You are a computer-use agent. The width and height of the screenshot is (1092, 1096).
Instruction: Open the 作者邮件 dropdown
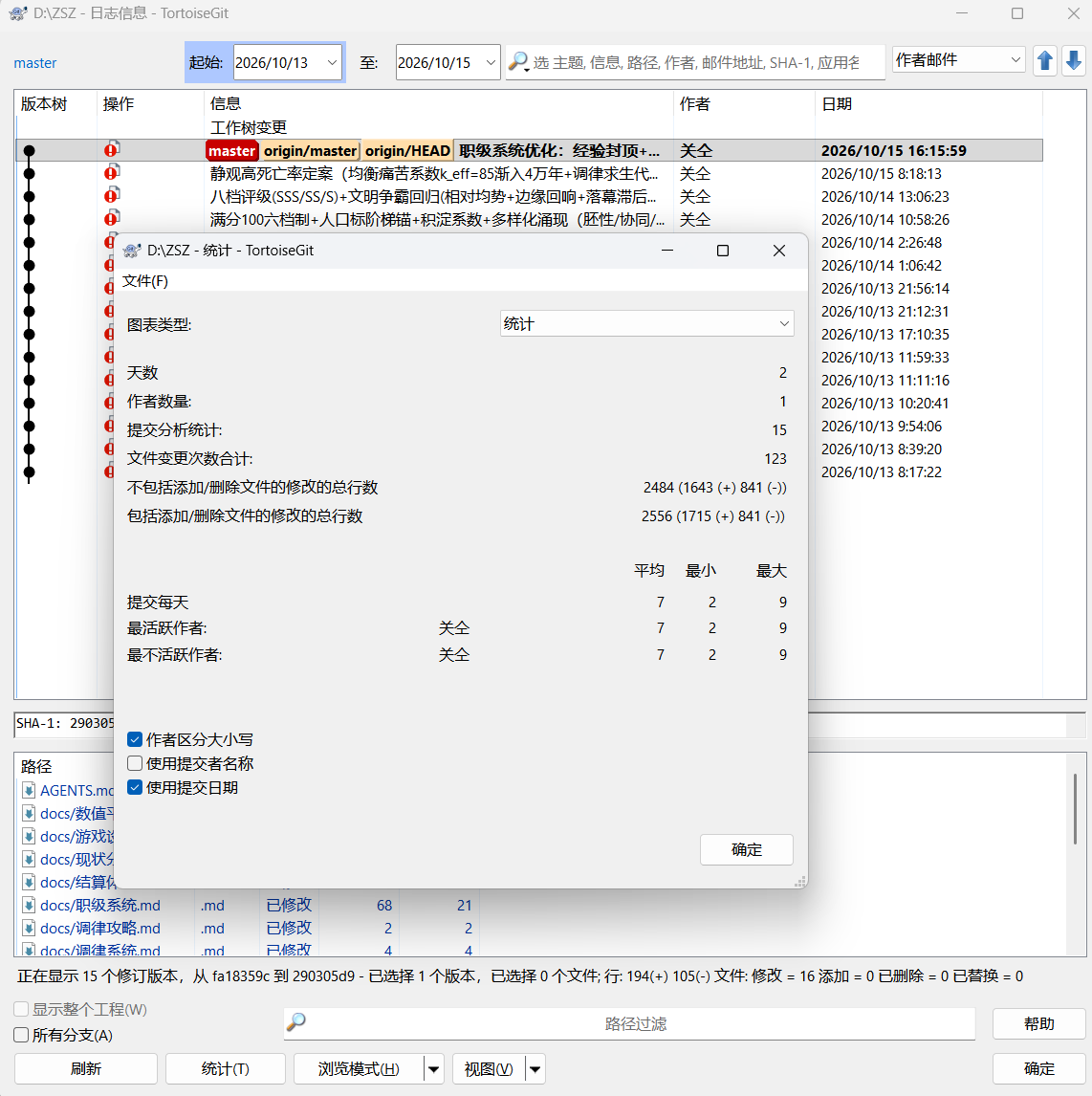958,60
